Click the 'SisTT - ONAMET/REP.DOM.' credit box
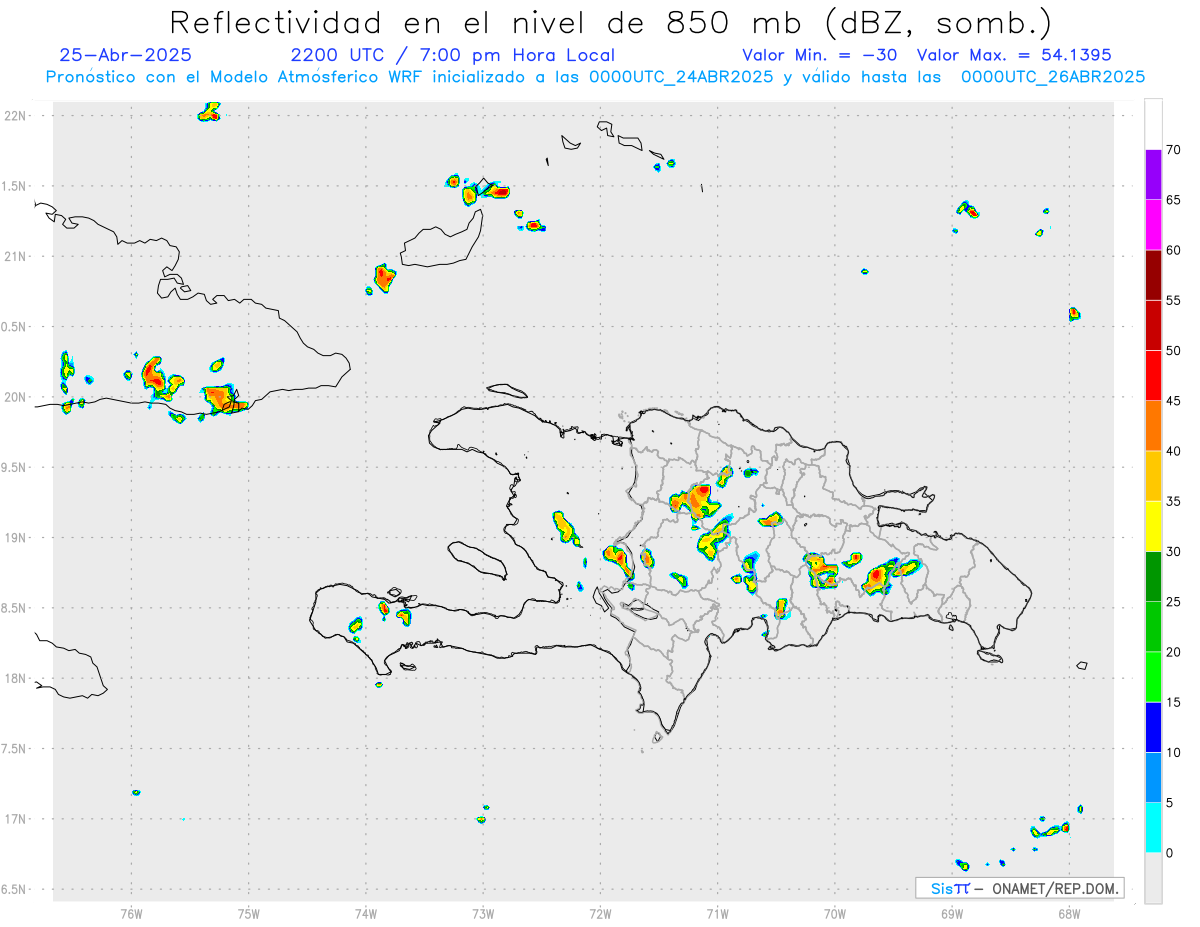The height and width of the screenshot is (927, 1200). pos(1019,888)
